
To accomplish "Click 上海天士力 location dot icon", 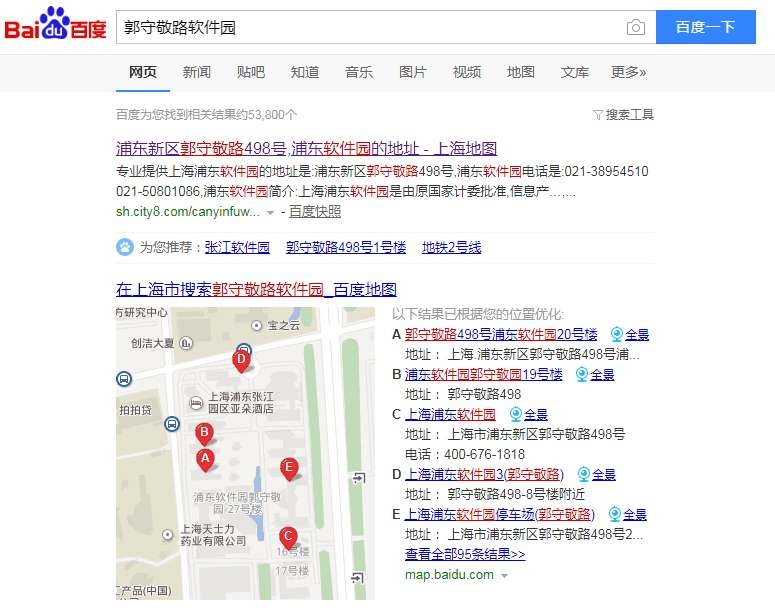I will point(168,534).
